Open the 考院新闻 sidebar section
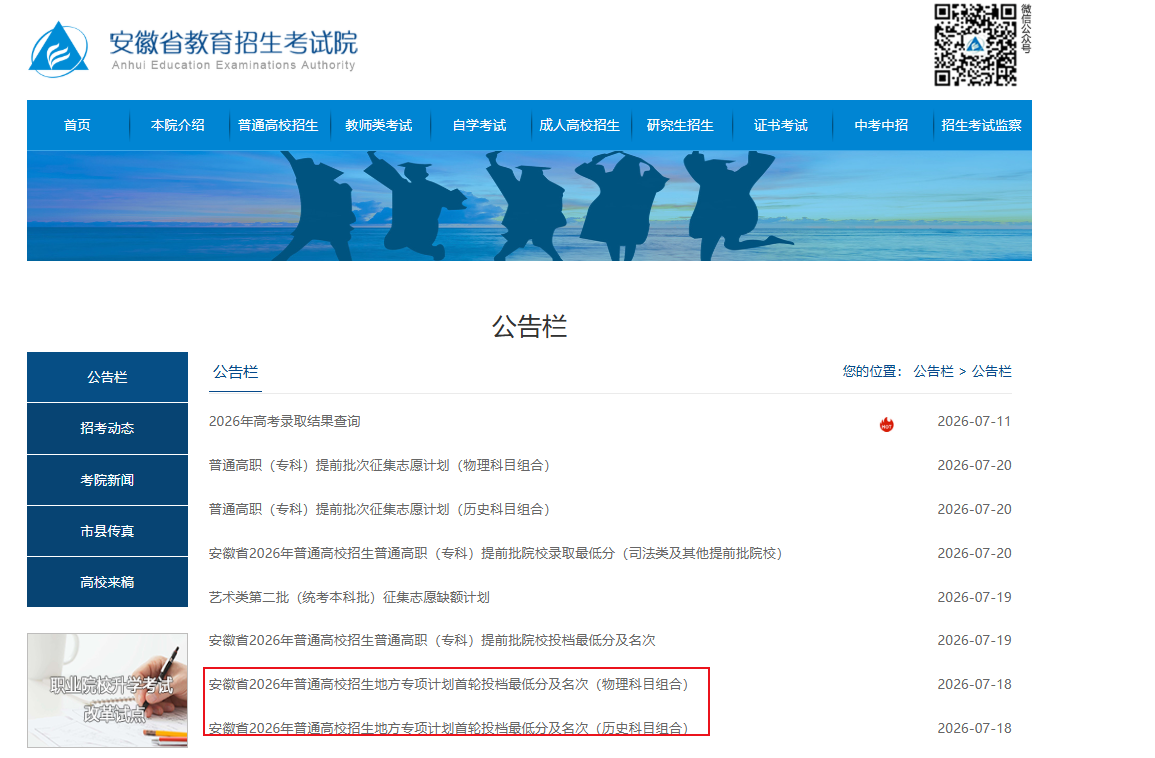Screen dimensions: 1155x758 point(108,480)
